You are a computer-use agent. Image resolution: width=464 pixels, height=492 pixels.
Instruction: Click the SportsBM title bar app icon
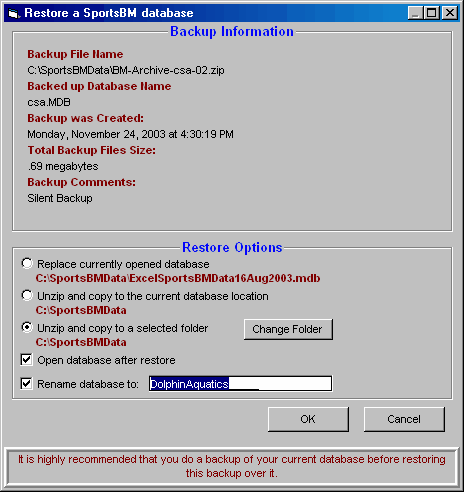point(13,13)
